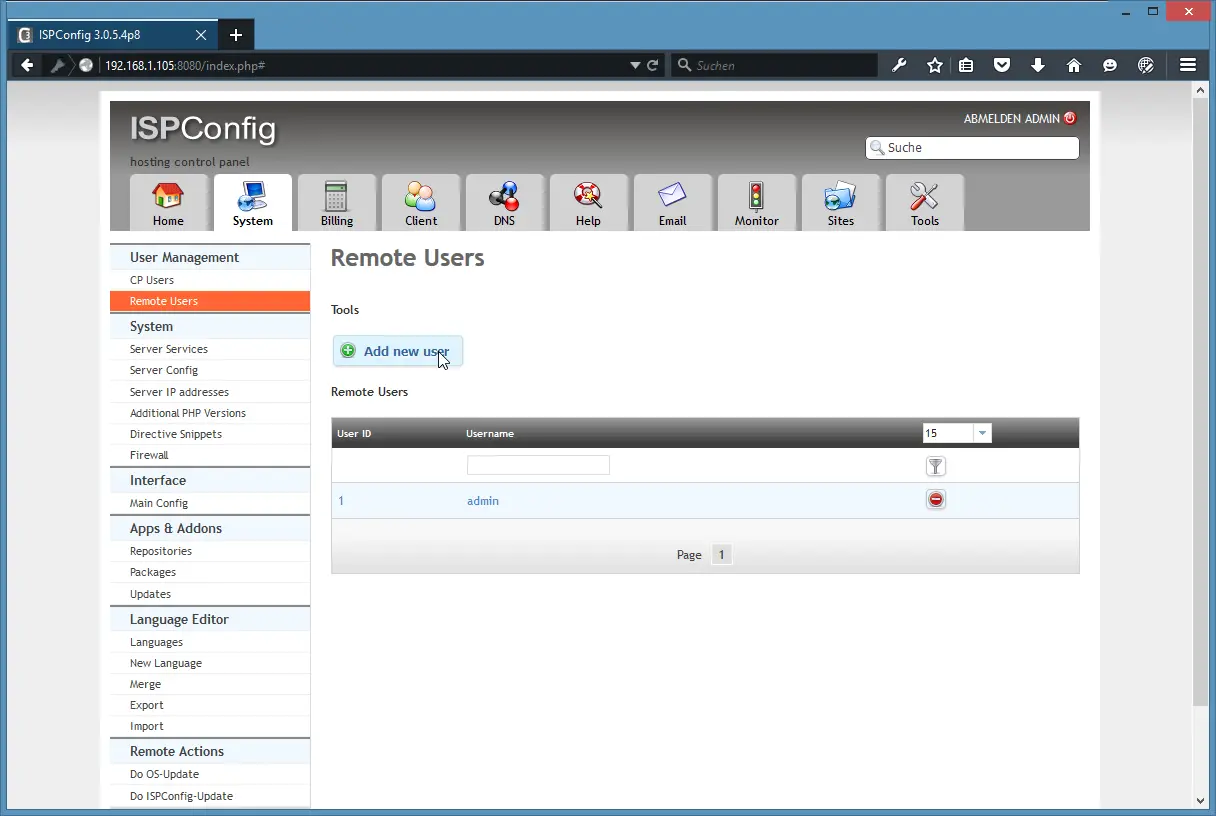The image size is (1216, 816).
Task: Open the Client module
Action: tap(420, 203)
